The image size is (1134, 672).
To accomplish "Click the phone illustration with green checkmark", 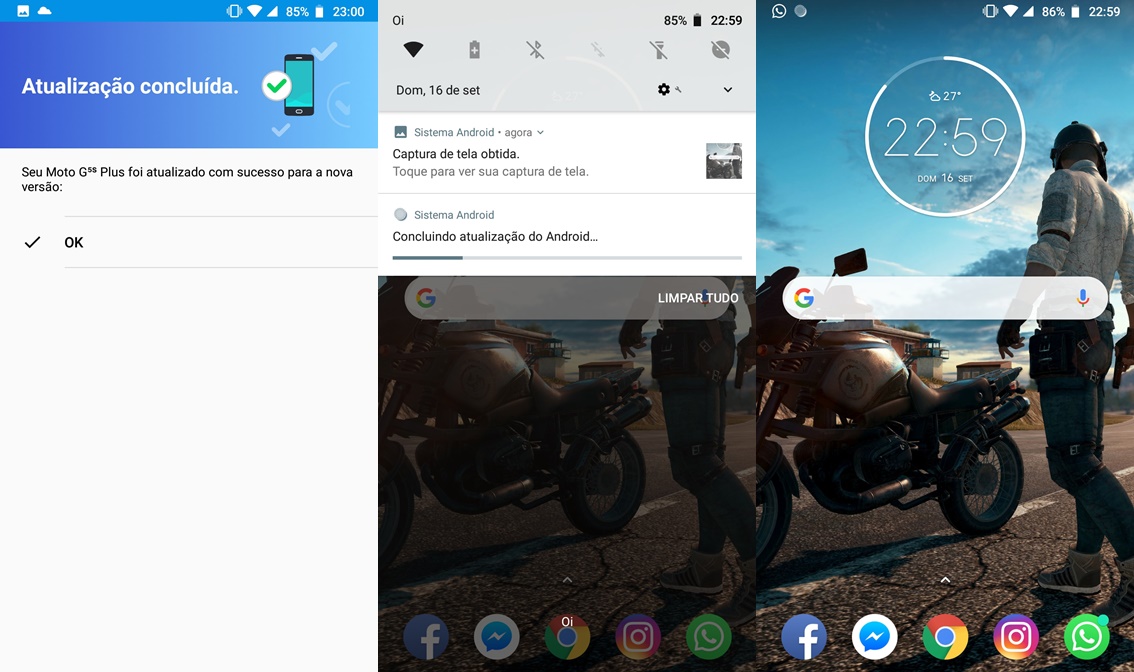I will tap(291, 85).
